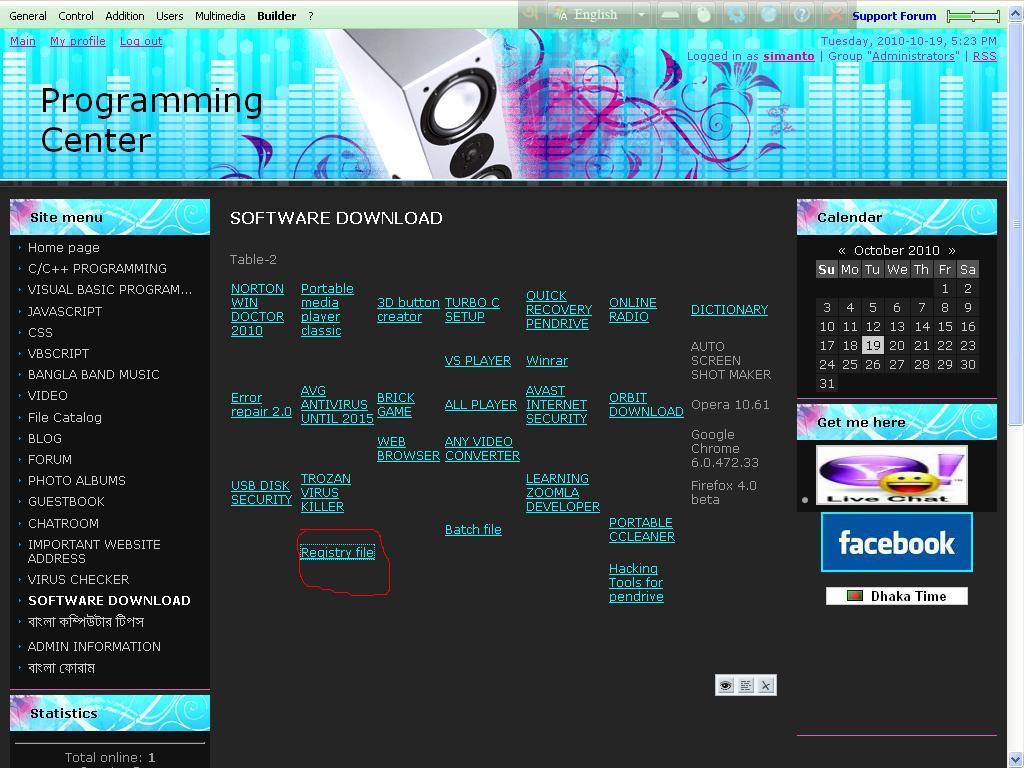The height and width of the screenshot is (768, 1024).
Task: Click the question mark help icon
Action: (801, 14)
